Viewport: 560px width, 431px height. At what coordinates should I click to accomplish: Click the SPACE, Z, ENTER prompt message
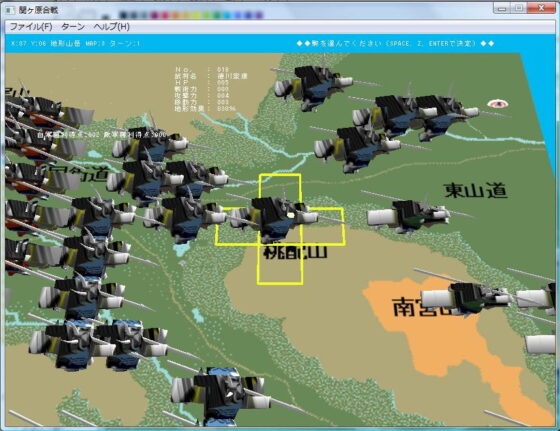(395, 44)
